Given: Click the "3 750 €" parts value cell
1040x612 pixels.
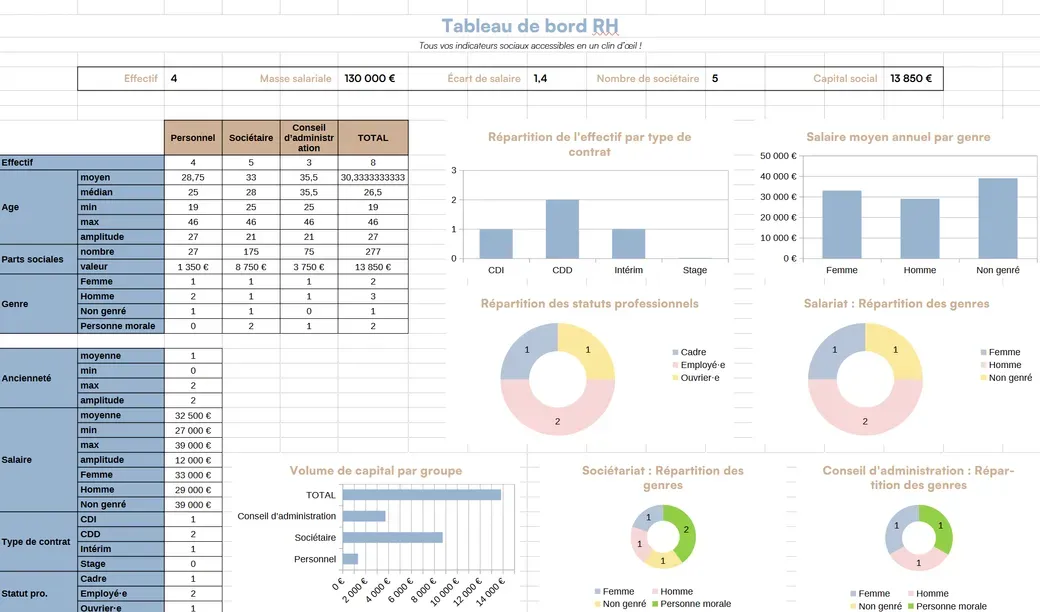Looking at the screenshot, I should (x=309, y=267).
